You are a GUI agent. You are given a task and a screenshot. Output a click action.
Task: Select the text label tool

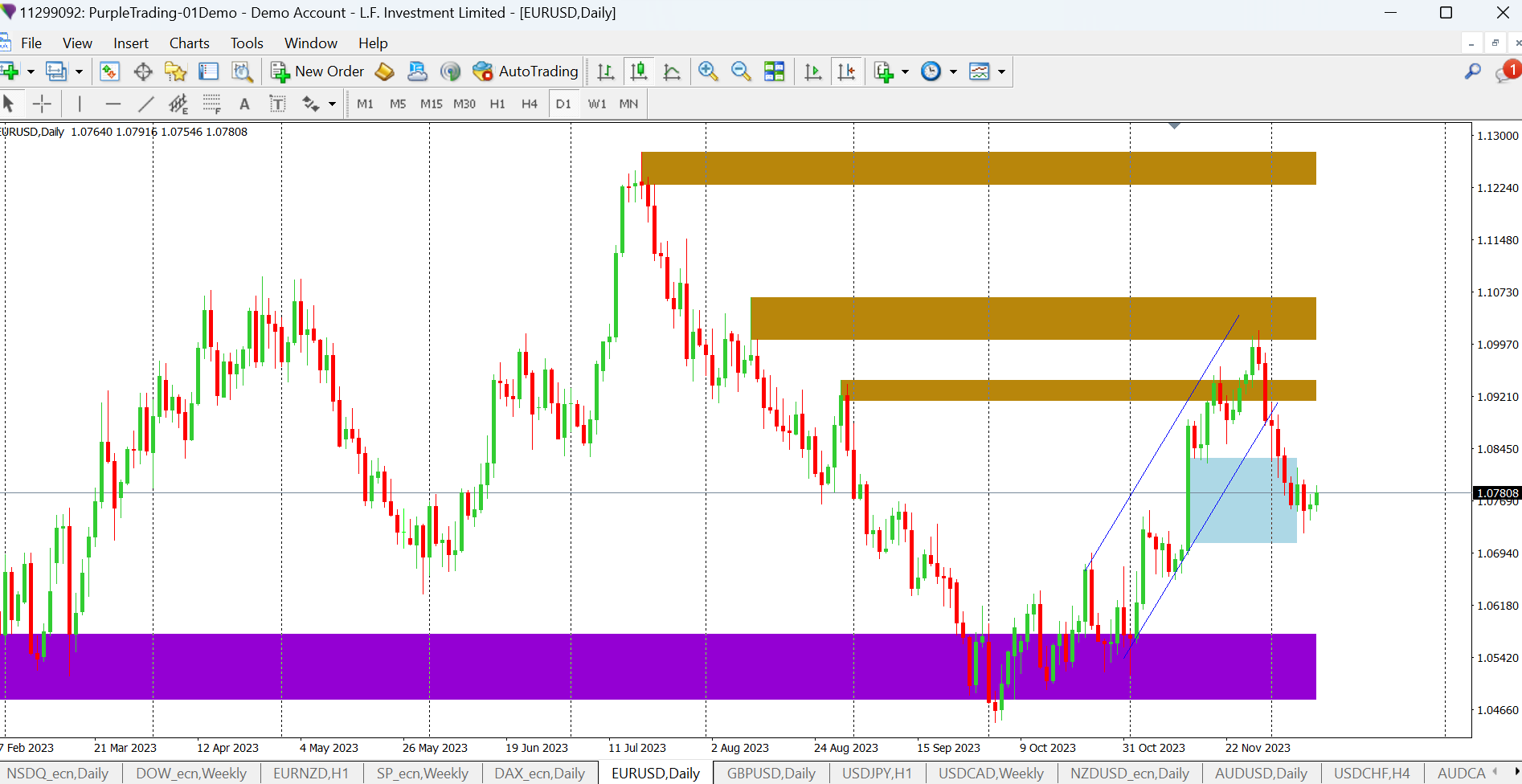pyautogui.click(x=277, y=104)
